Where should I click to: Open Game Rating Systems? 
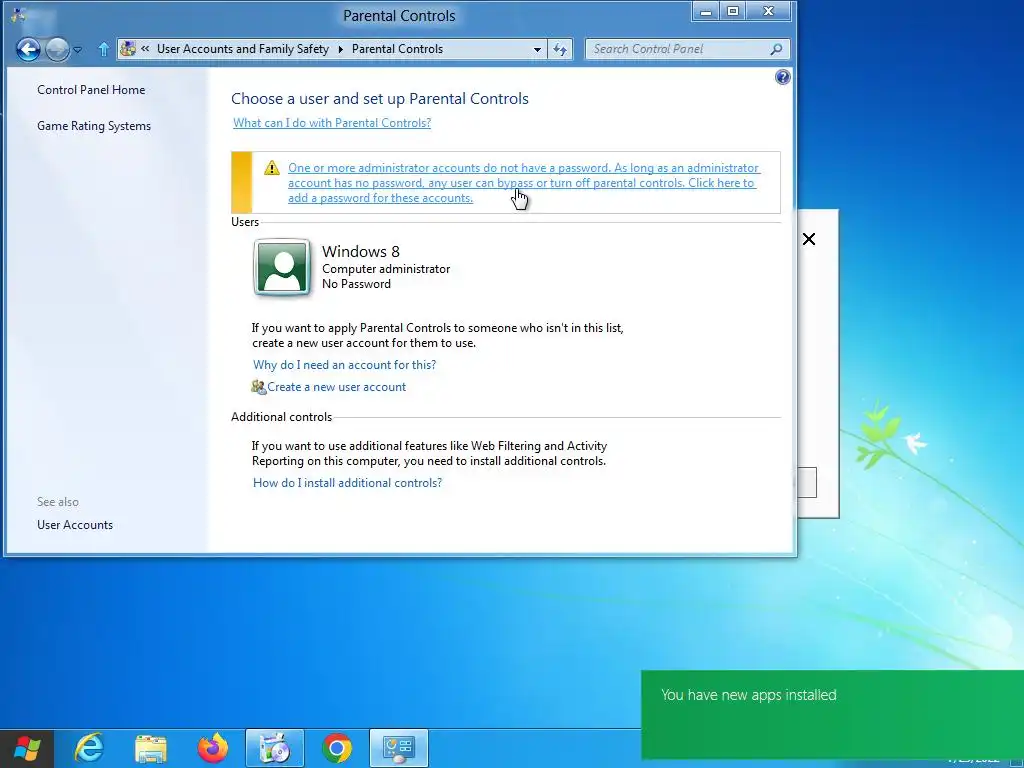point(94,126)
